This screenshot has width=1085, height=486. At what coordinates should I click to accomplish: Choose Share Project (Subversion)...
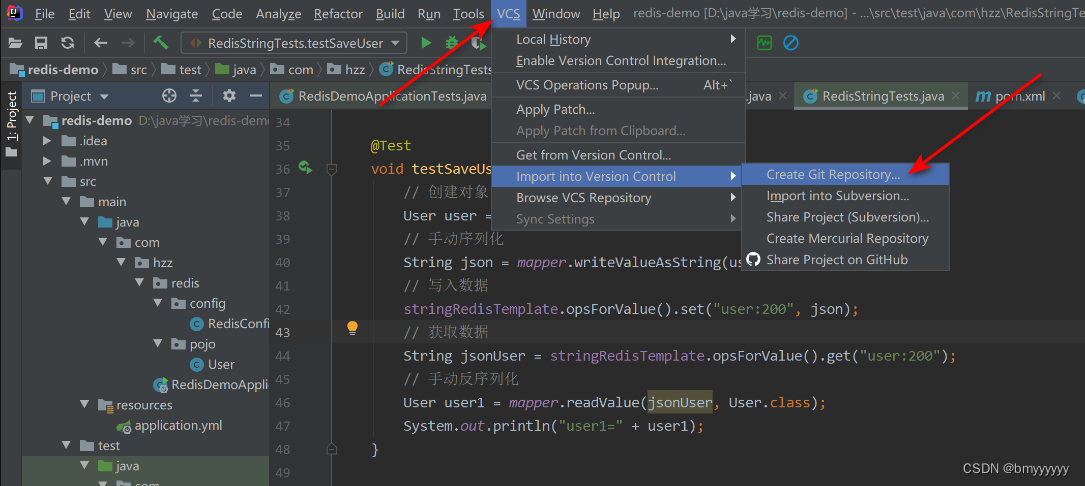pyautogui.click(x=845, y=217)
